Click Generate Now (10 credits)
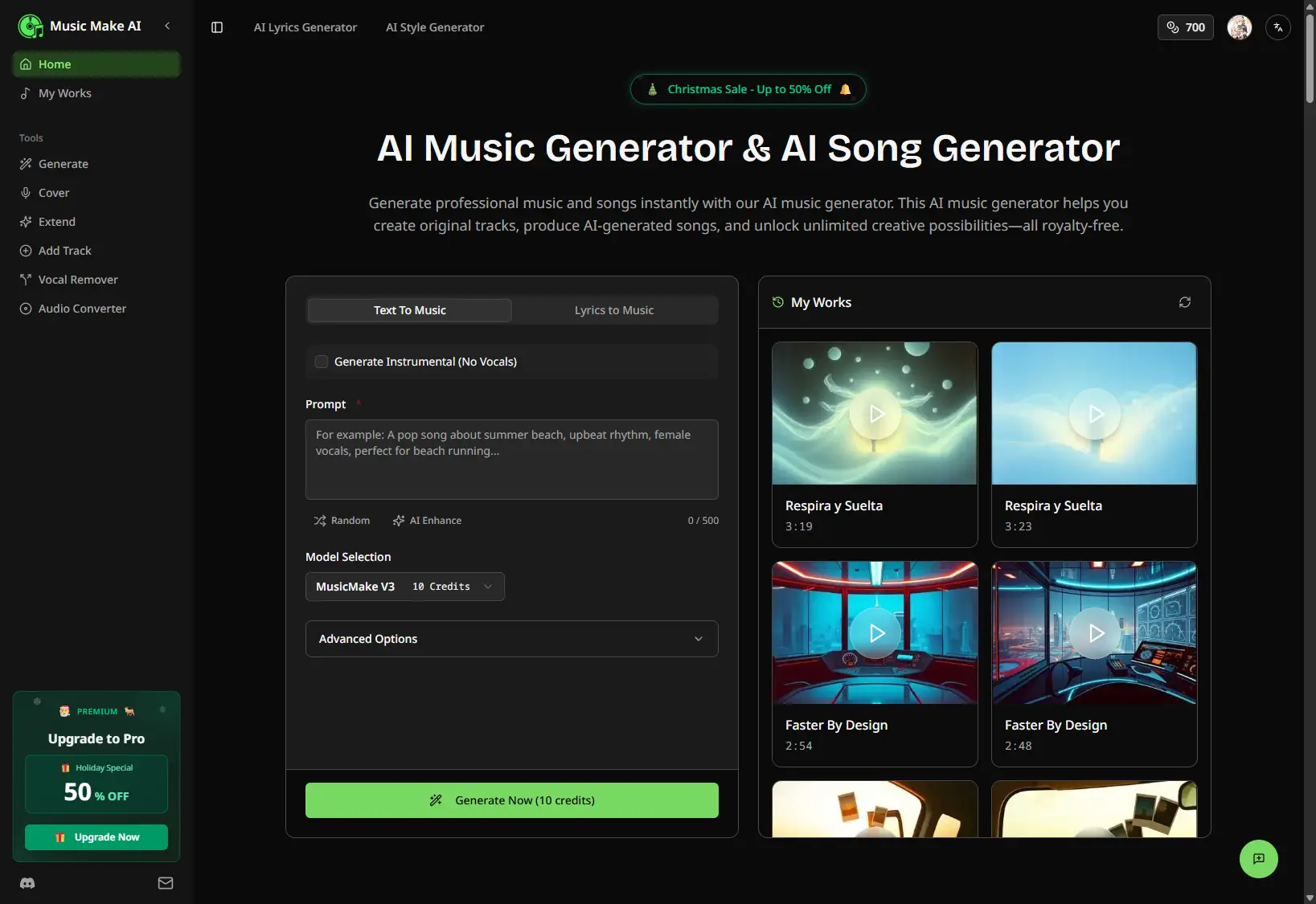 tap(511, 800)
